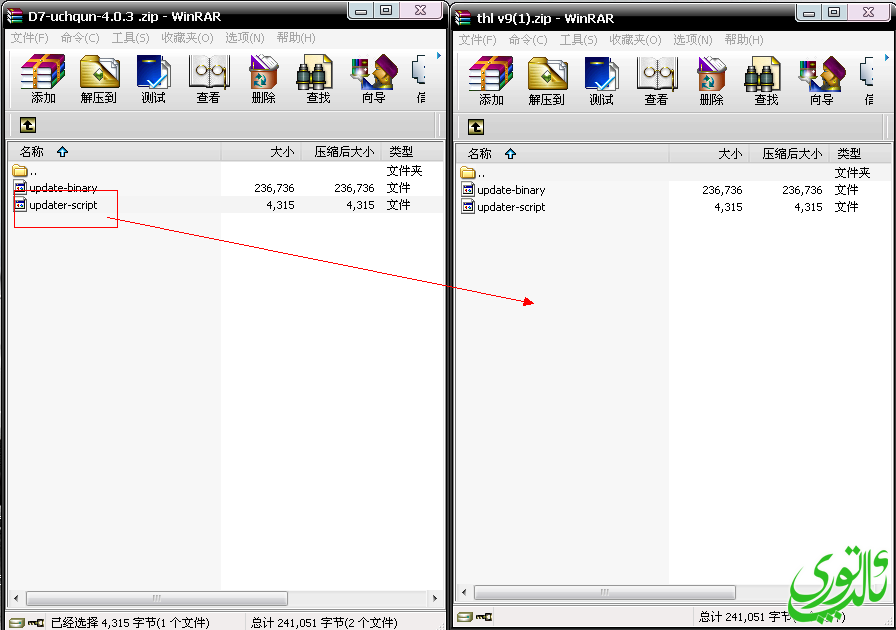
Task: Click left scroll arrow in thl v9(1) window
Action: [x=464, y=592]
